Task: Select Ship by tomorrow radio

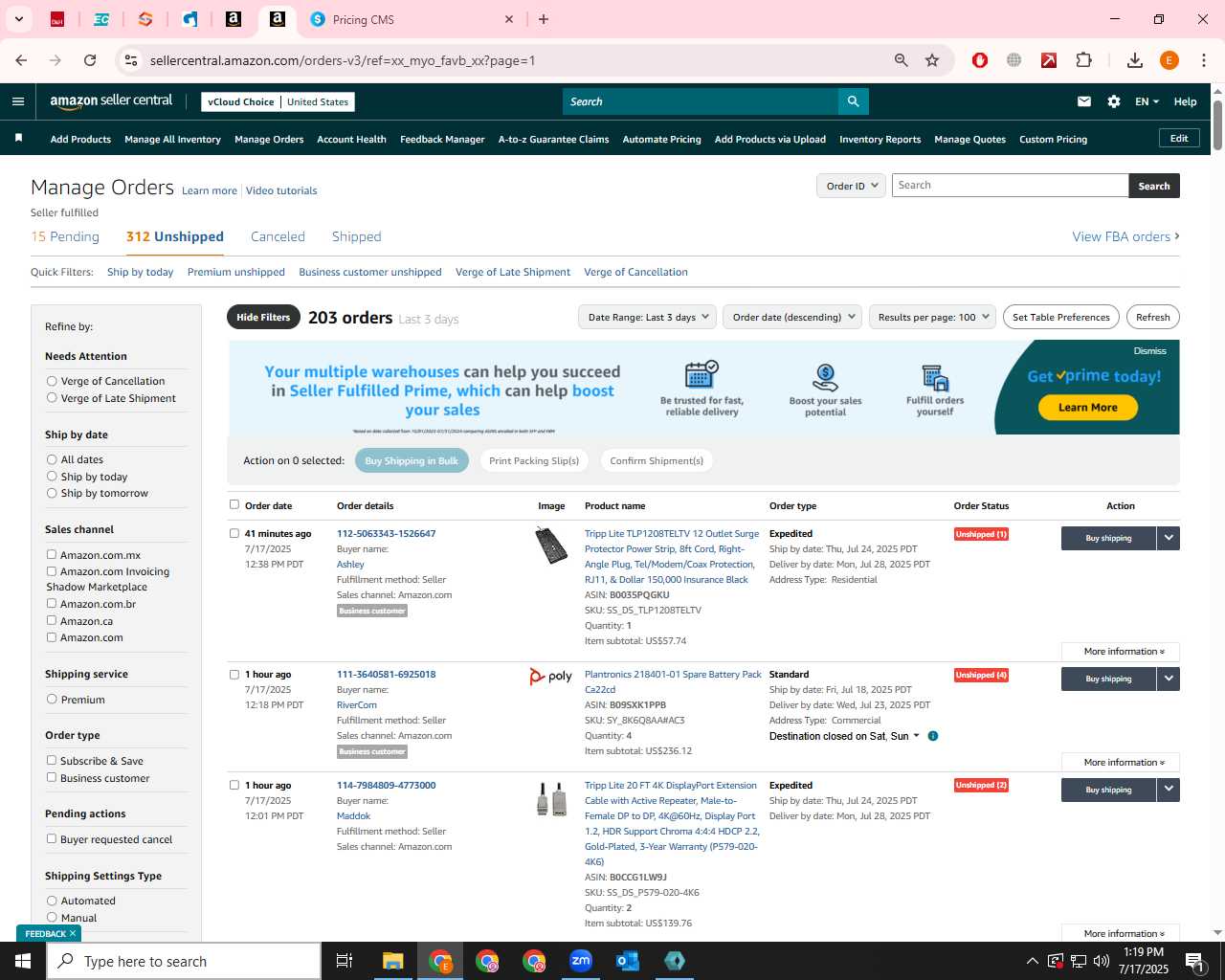Action: pyautogui.click(x=52, y=493)
